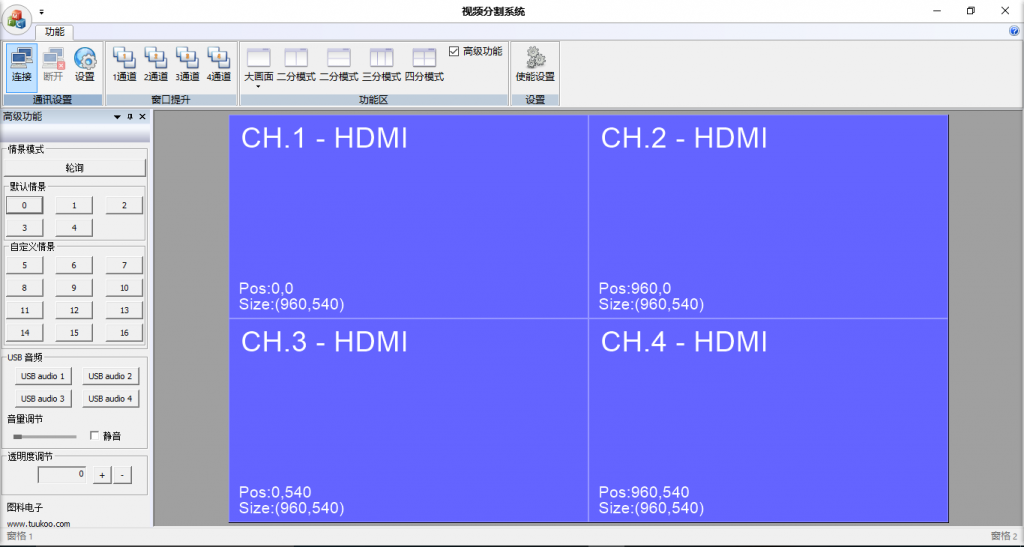Viewport: 1024px width, 547px height.
Task: Select custom scene 10
Action: click(124, 288)
